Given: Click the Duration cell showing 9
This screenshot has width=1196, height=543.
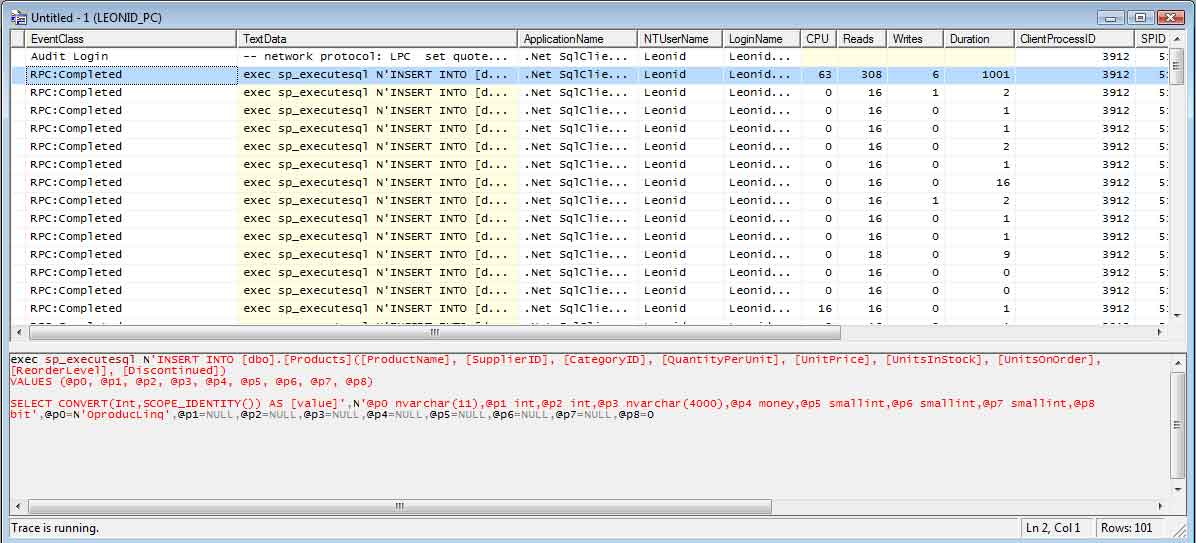Looking at the screenshot, I should (979, 255).
